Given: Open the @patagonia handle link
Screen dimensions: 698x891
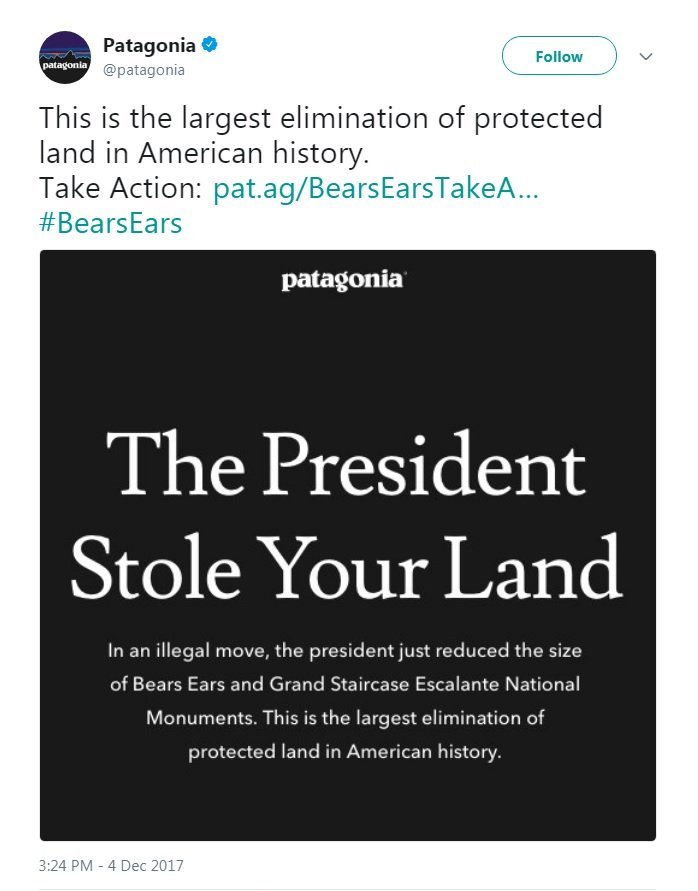Looking at the screenshot, I should pyautogui.click(x=144, y=70).
